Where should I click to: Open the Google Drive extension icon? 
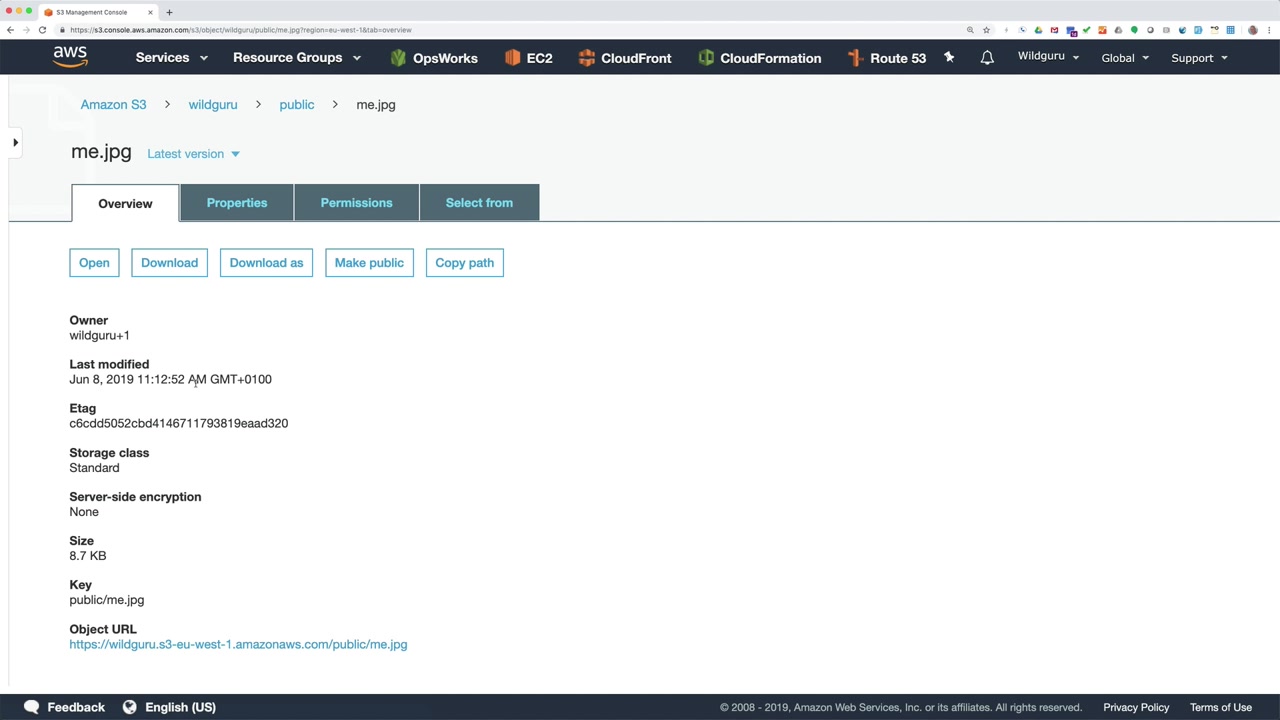[x=1038, y=30]
